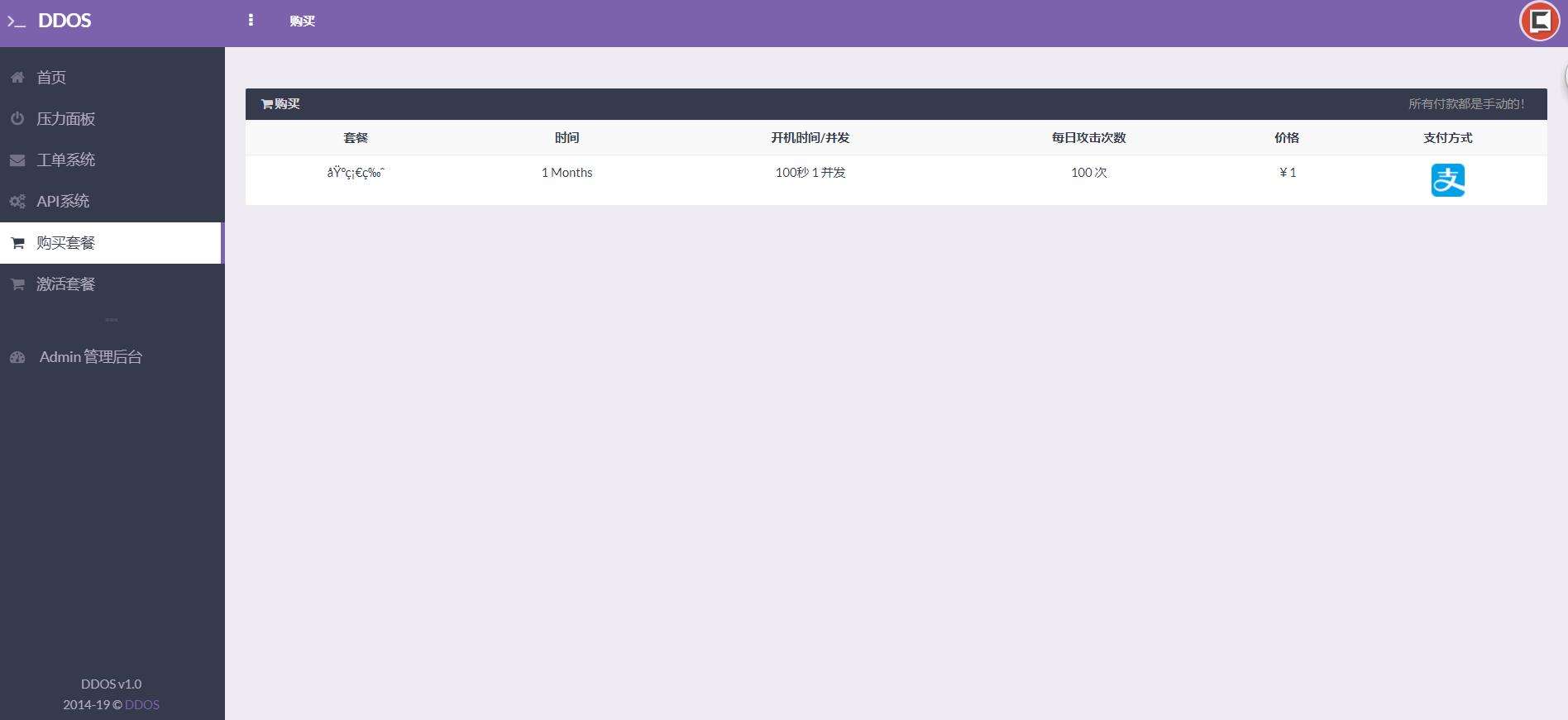This screenshot has width=1568, height=720.
Task: Select 购买套餐 via its cart icon
Action: pos(17,243)
